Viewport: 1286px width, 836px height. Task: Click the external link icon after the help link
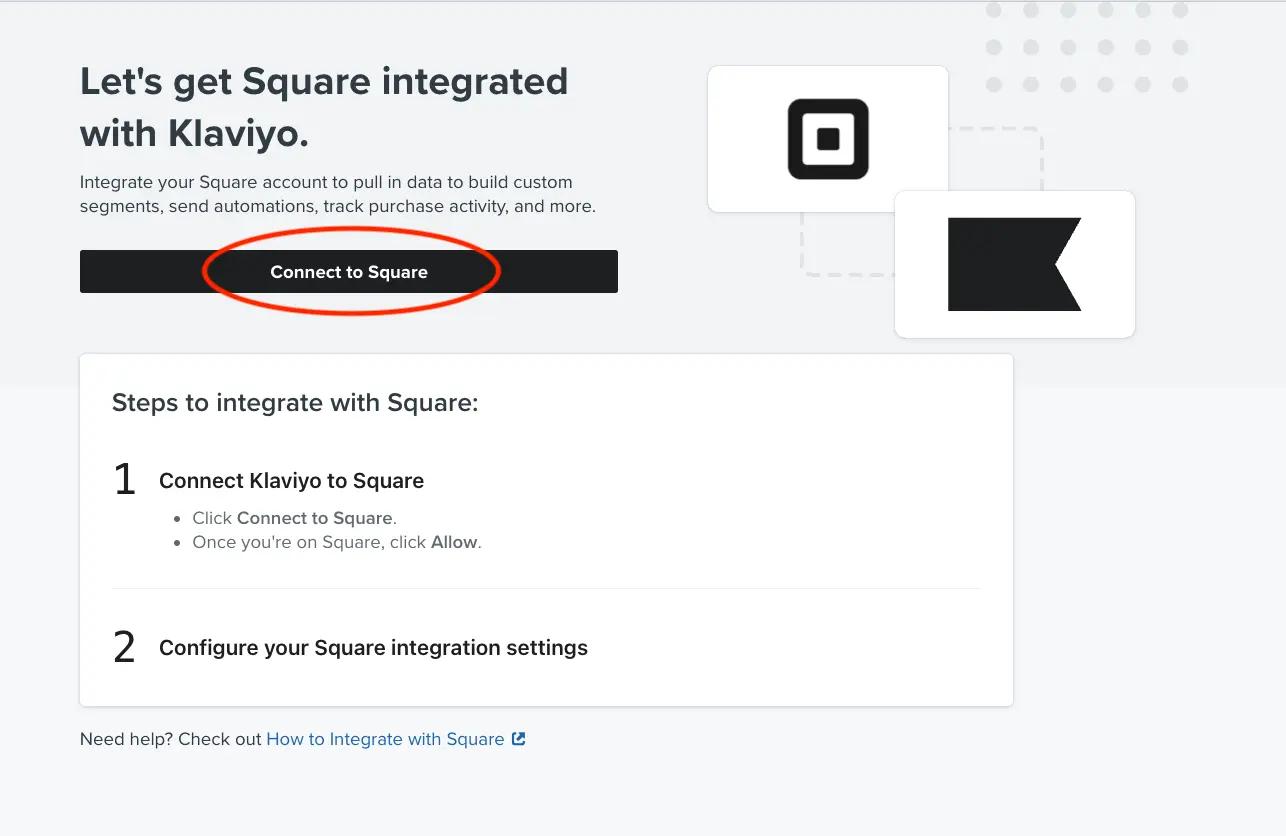point(518,739)
